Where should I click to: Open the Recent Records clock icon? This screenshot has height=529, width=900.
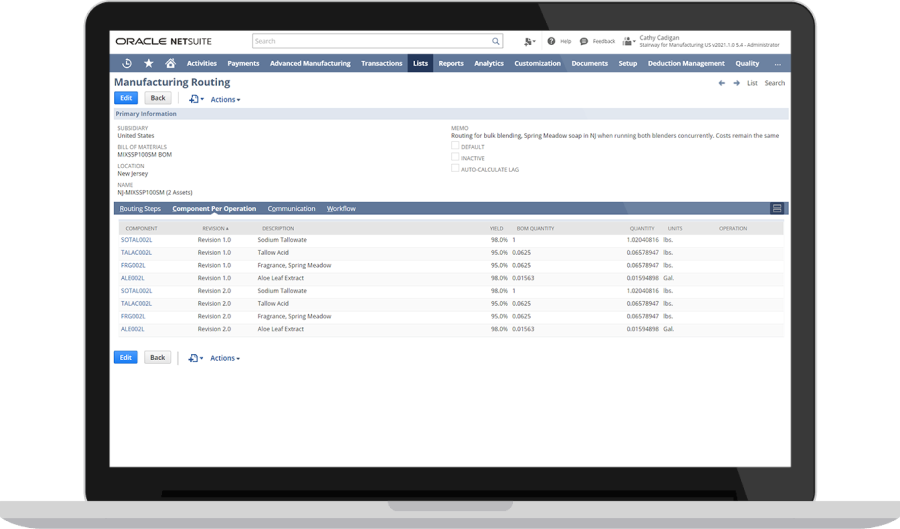127,63
